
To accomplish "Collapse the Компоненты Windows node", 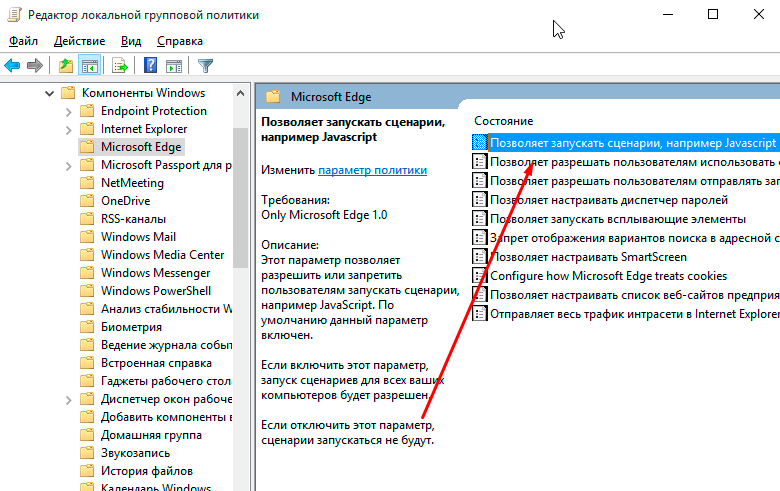I will (x=49, y=93).
